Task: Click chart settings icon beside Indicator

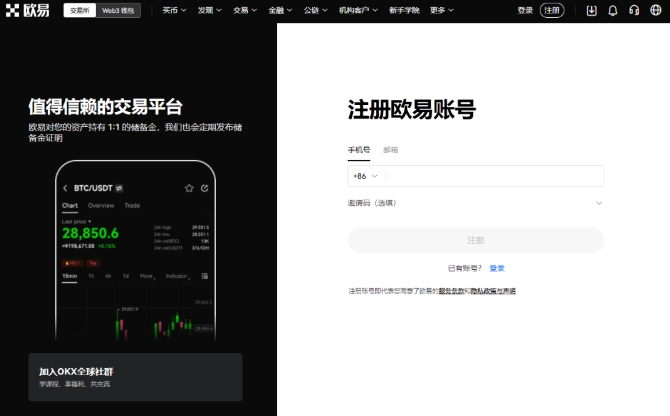Action: 205,276
